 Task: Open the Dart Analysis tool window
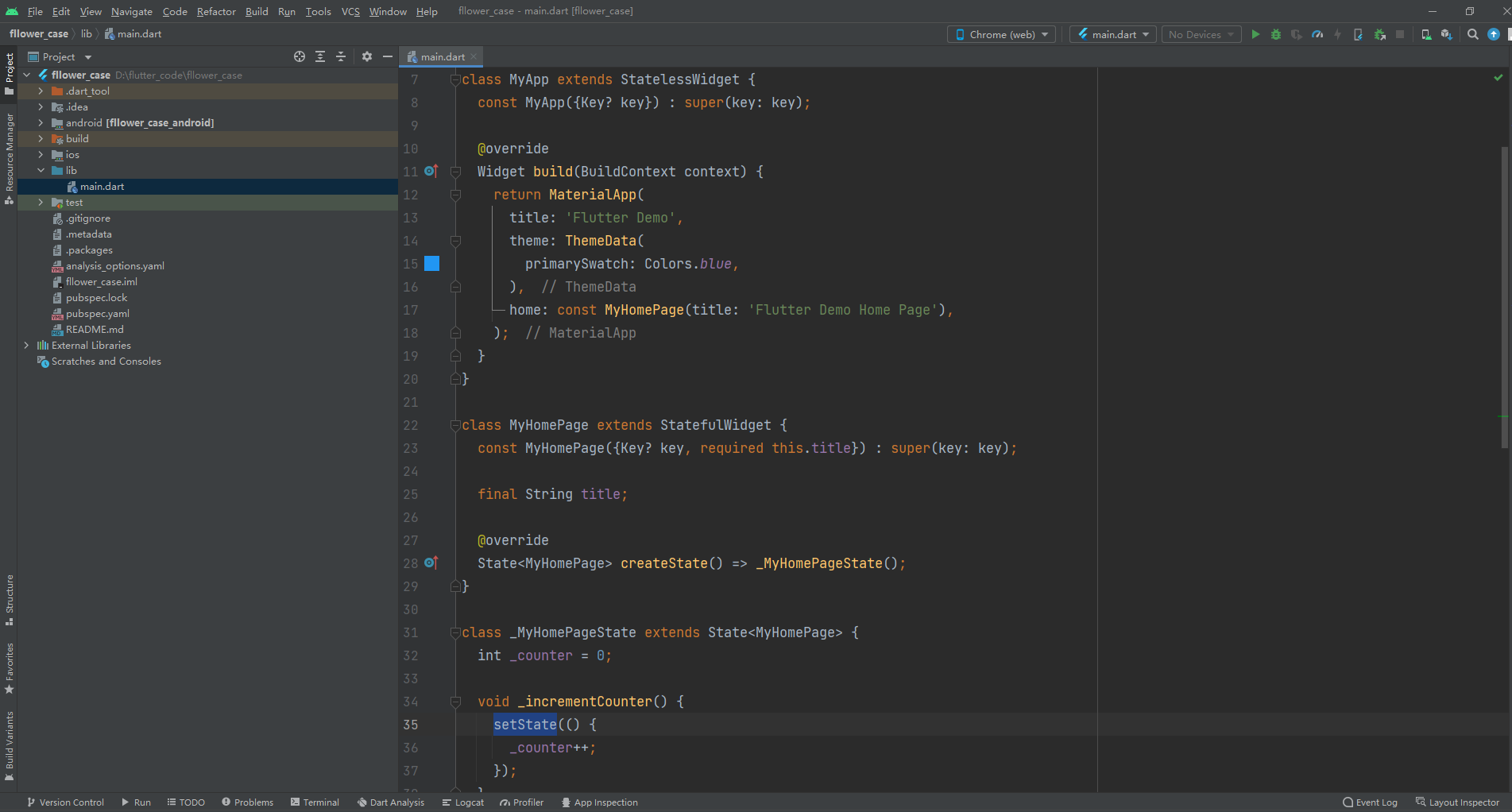click(x=391, y=802)
